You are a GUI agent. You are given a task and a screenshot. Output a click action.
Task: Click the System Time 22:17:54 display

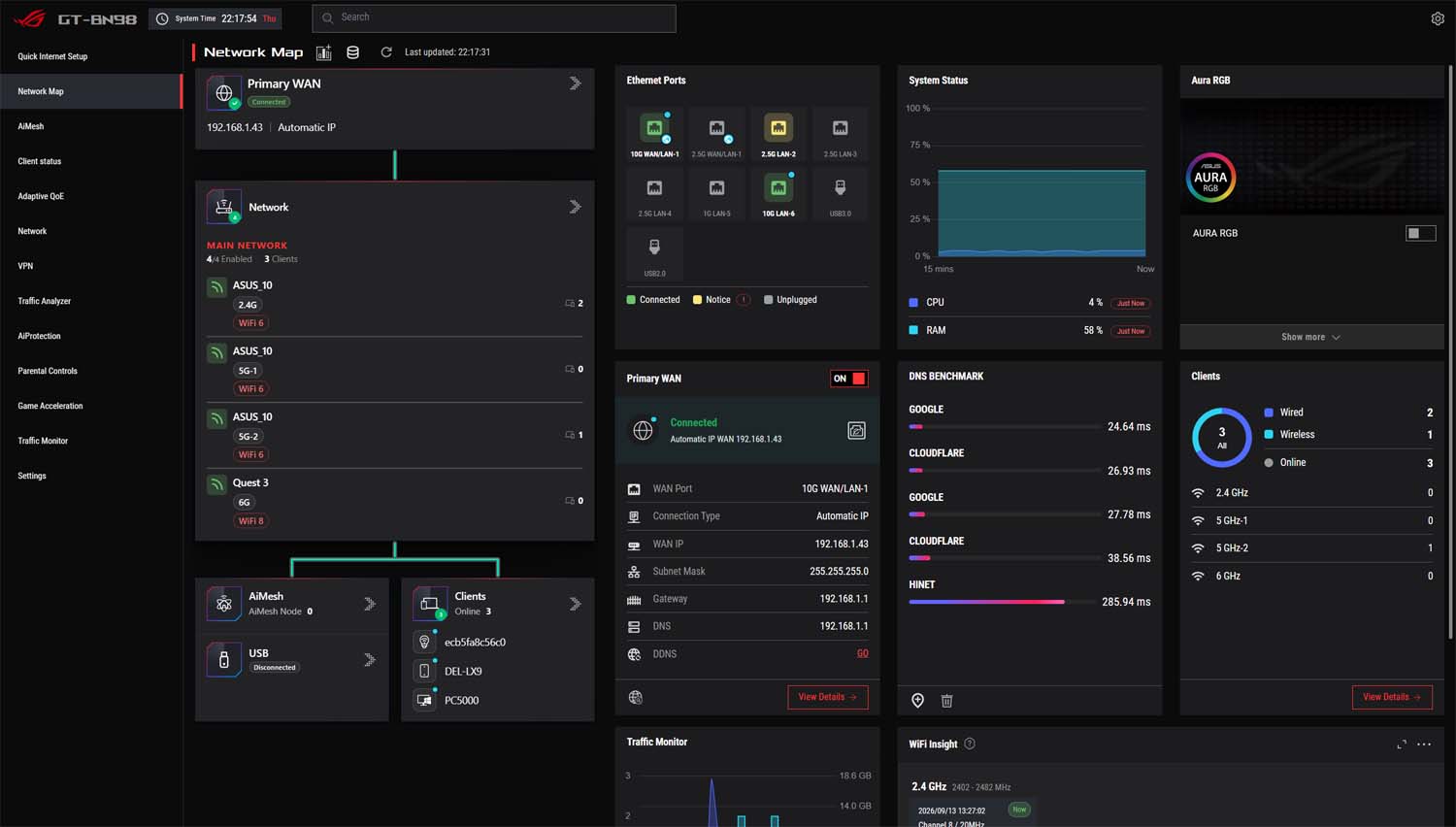[x=215, y=18]
